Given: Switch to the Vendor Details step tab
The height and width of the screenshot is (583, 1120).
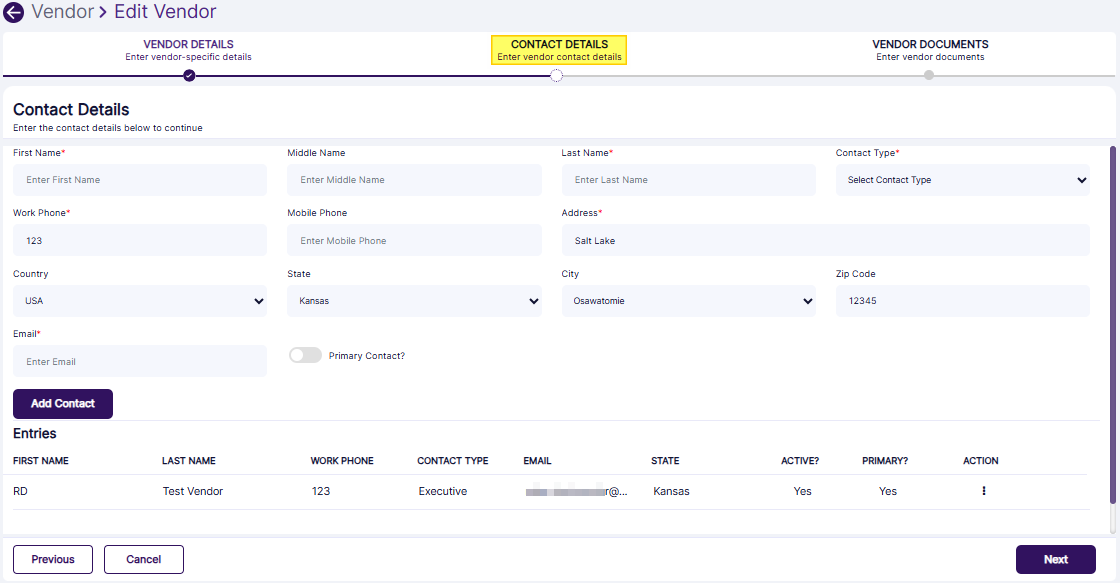Looking at the screenshot, I should (188, 50).
